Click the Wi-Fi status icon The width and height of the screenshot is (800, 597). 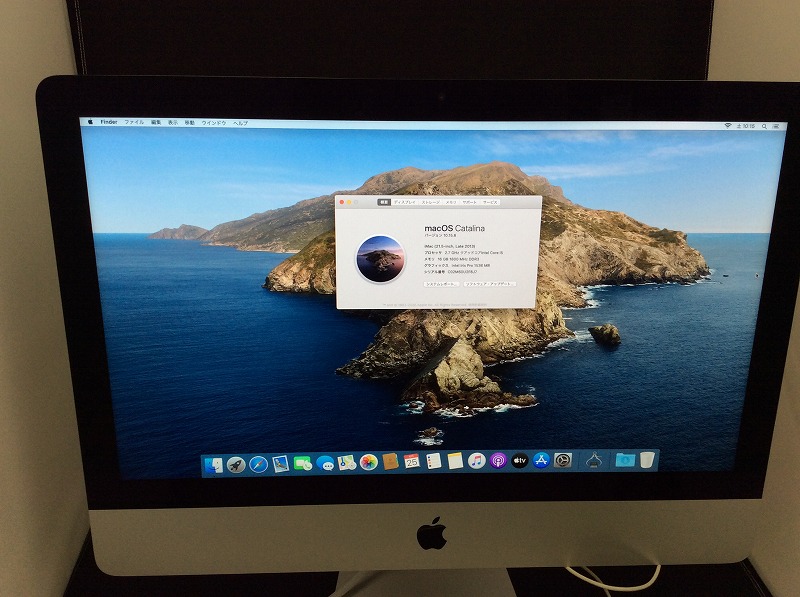[x=728, y=126]
